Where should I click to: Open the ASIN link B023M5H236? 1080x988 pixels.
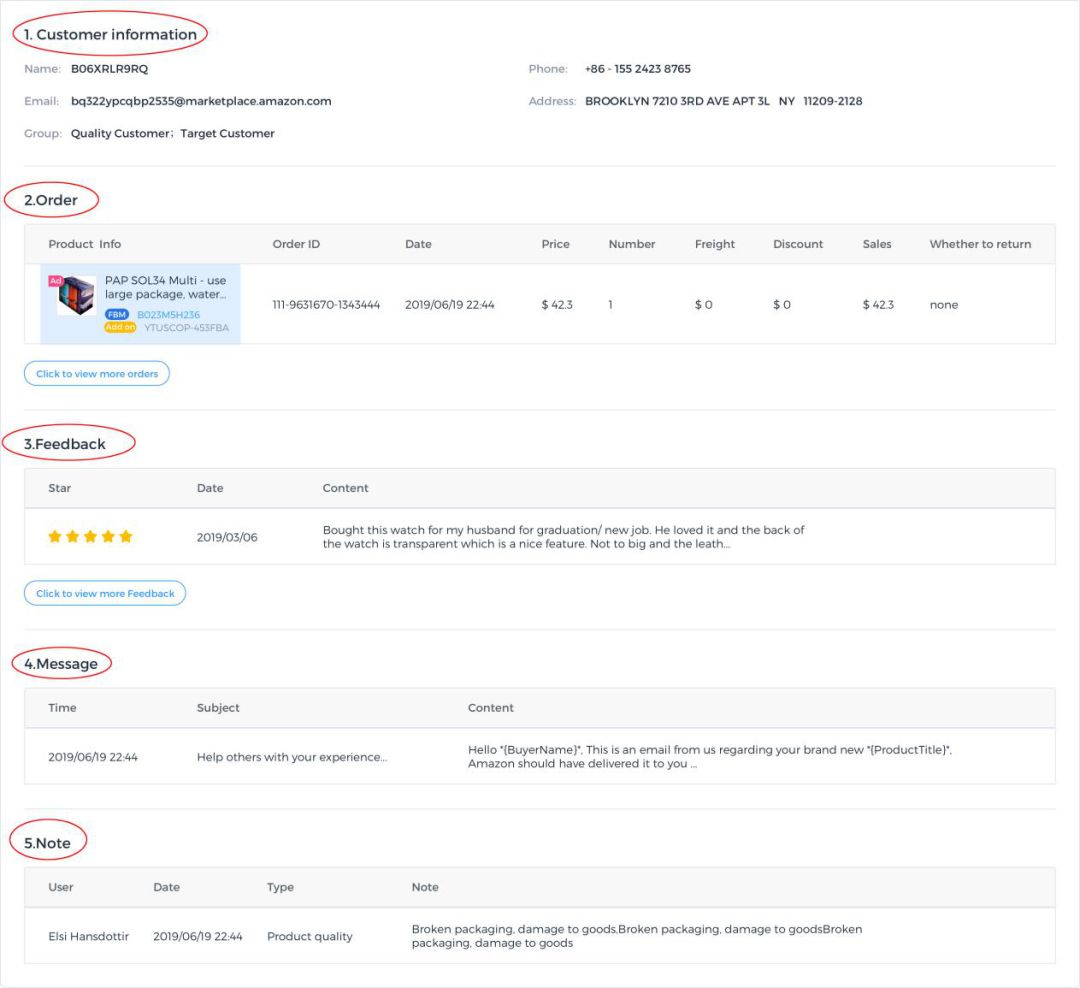point(168,314)
